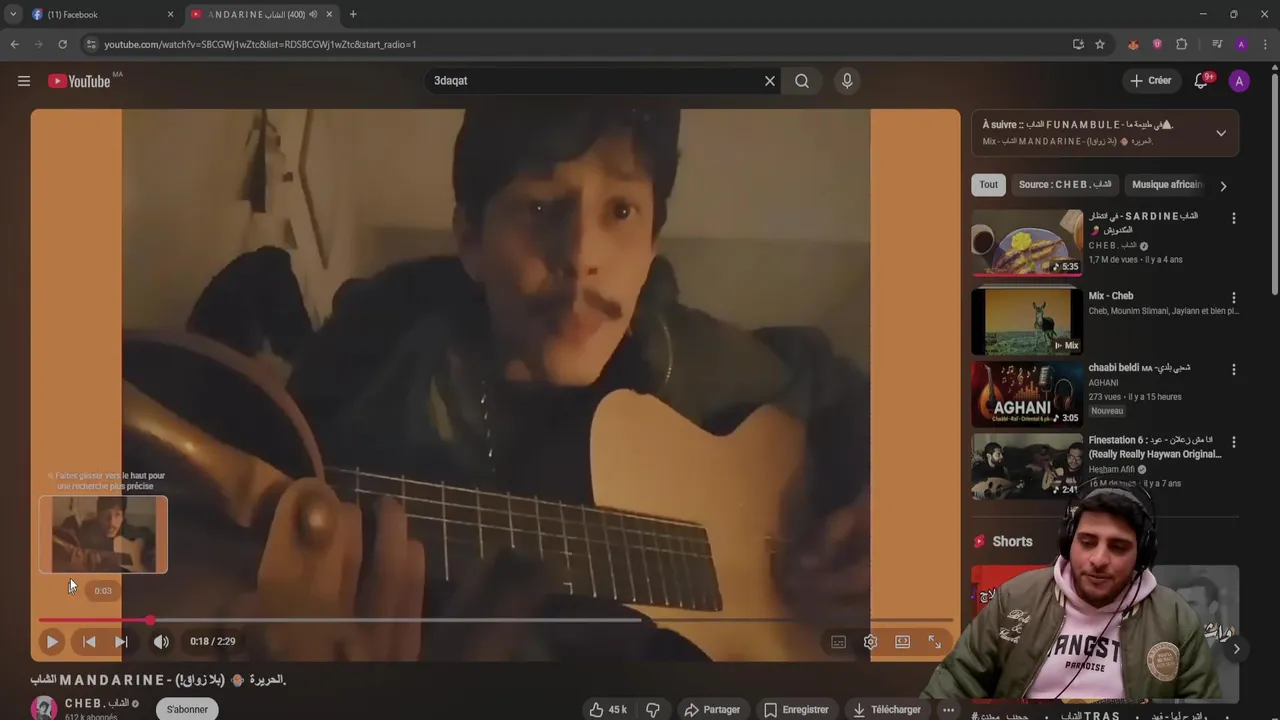Open the chaabi beldi video title
The height and width of the screenshot is (720, 1280).
click(1139, 368)
